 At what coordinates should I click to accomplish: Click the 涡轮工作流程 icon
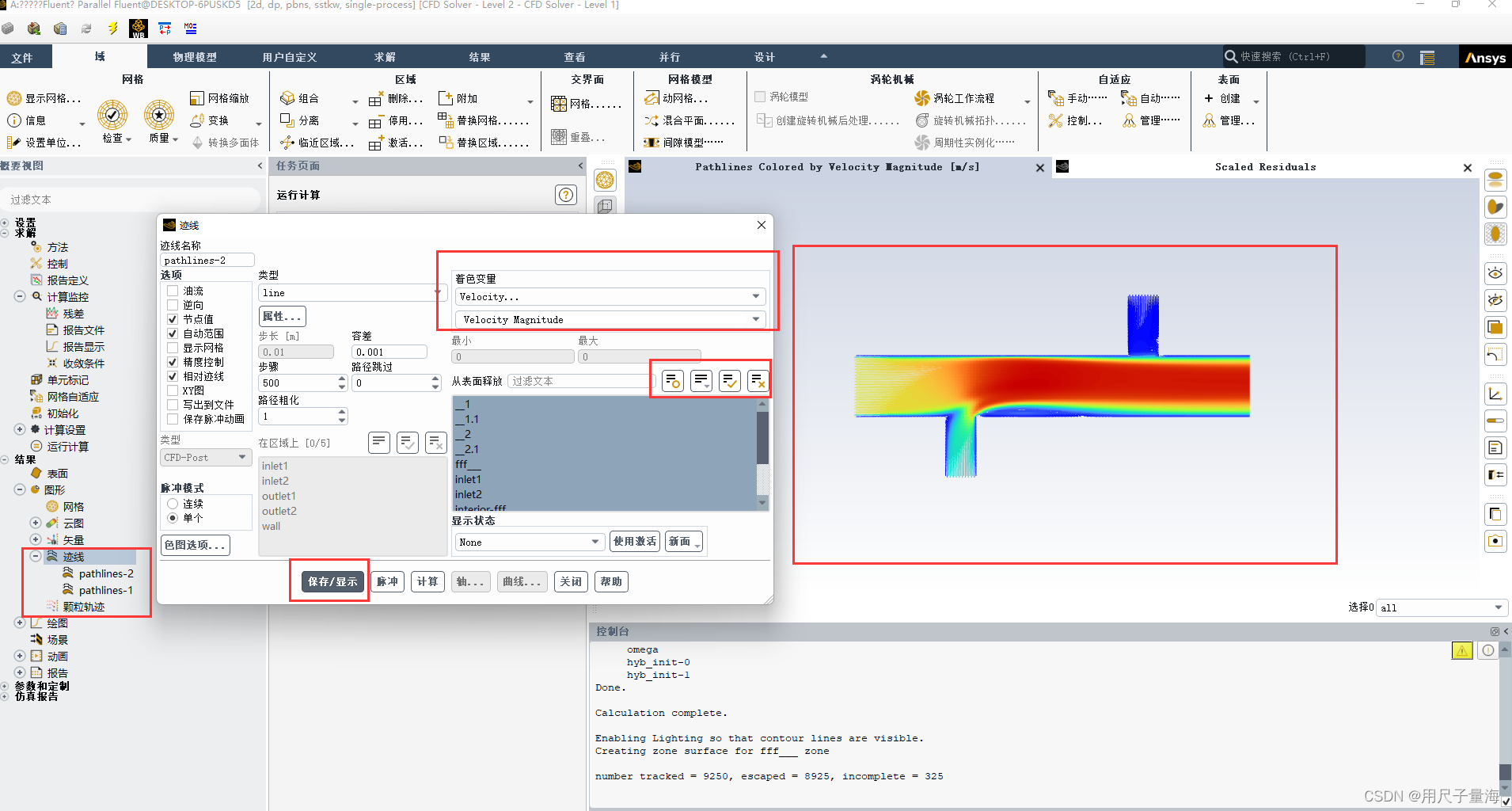pos(922,98)
